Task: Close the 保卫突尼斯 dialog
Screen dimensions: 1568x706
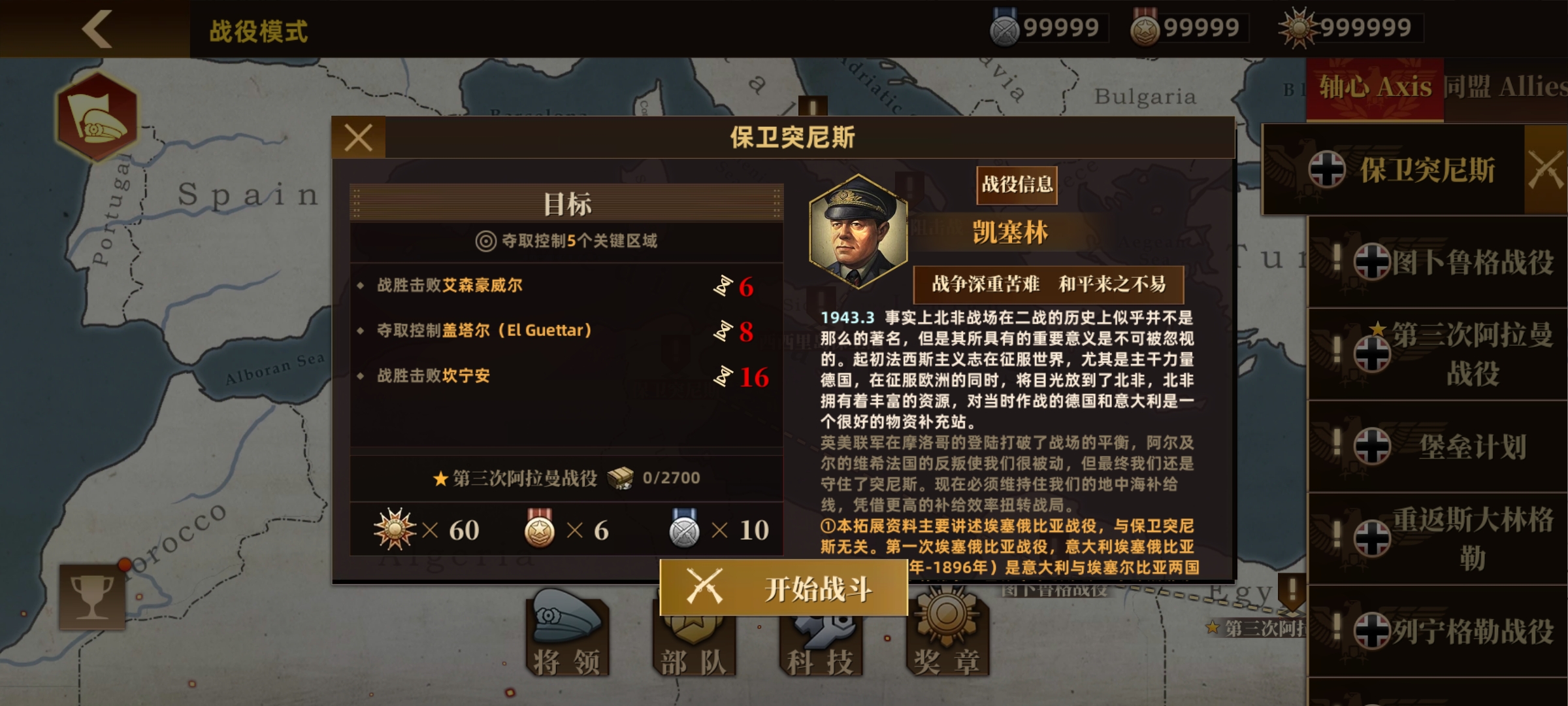Action: point(359,138)
